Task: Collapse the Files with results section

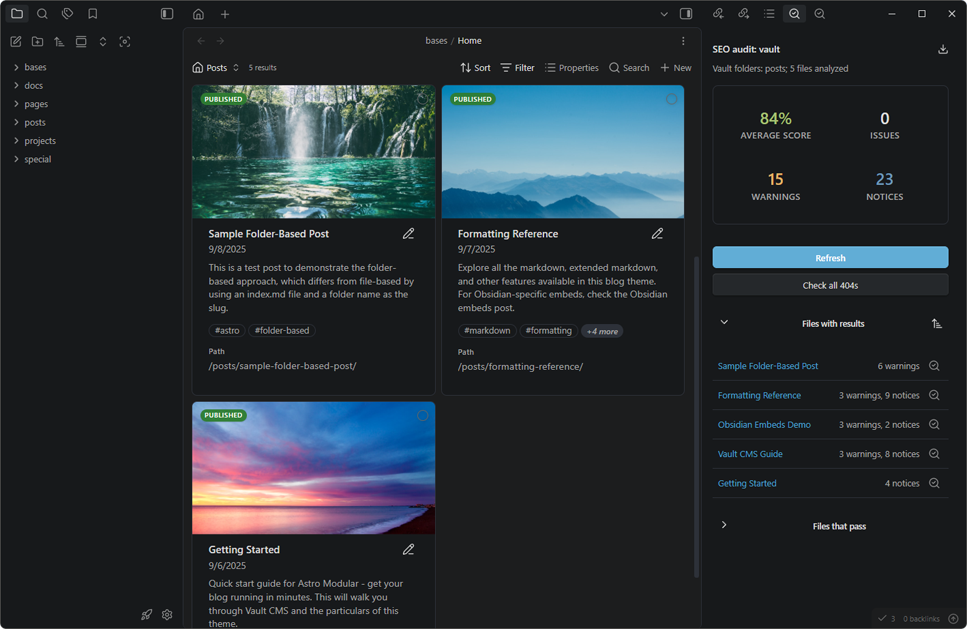Action: (723, 322)
